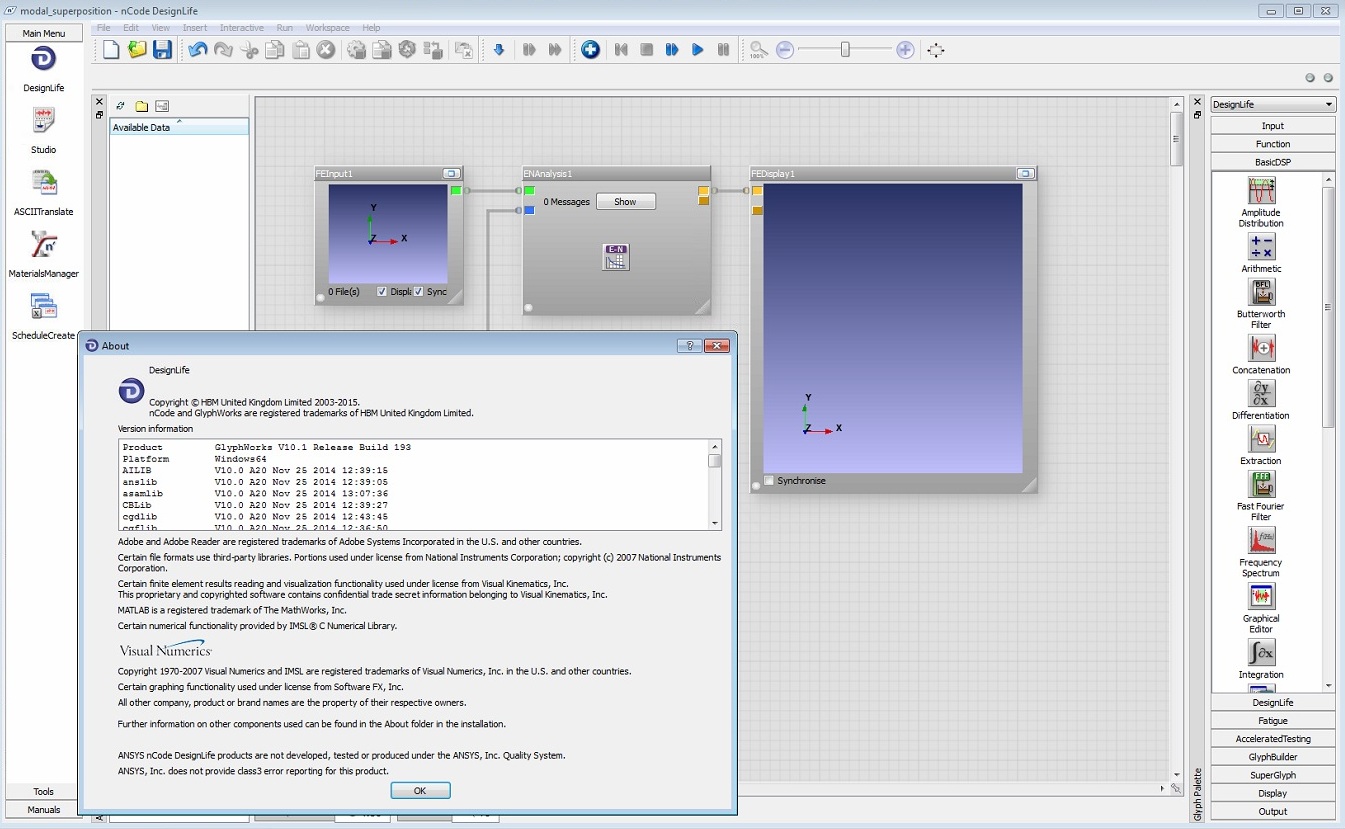Click the folder icon in Available Data panel

click(141, 106)
